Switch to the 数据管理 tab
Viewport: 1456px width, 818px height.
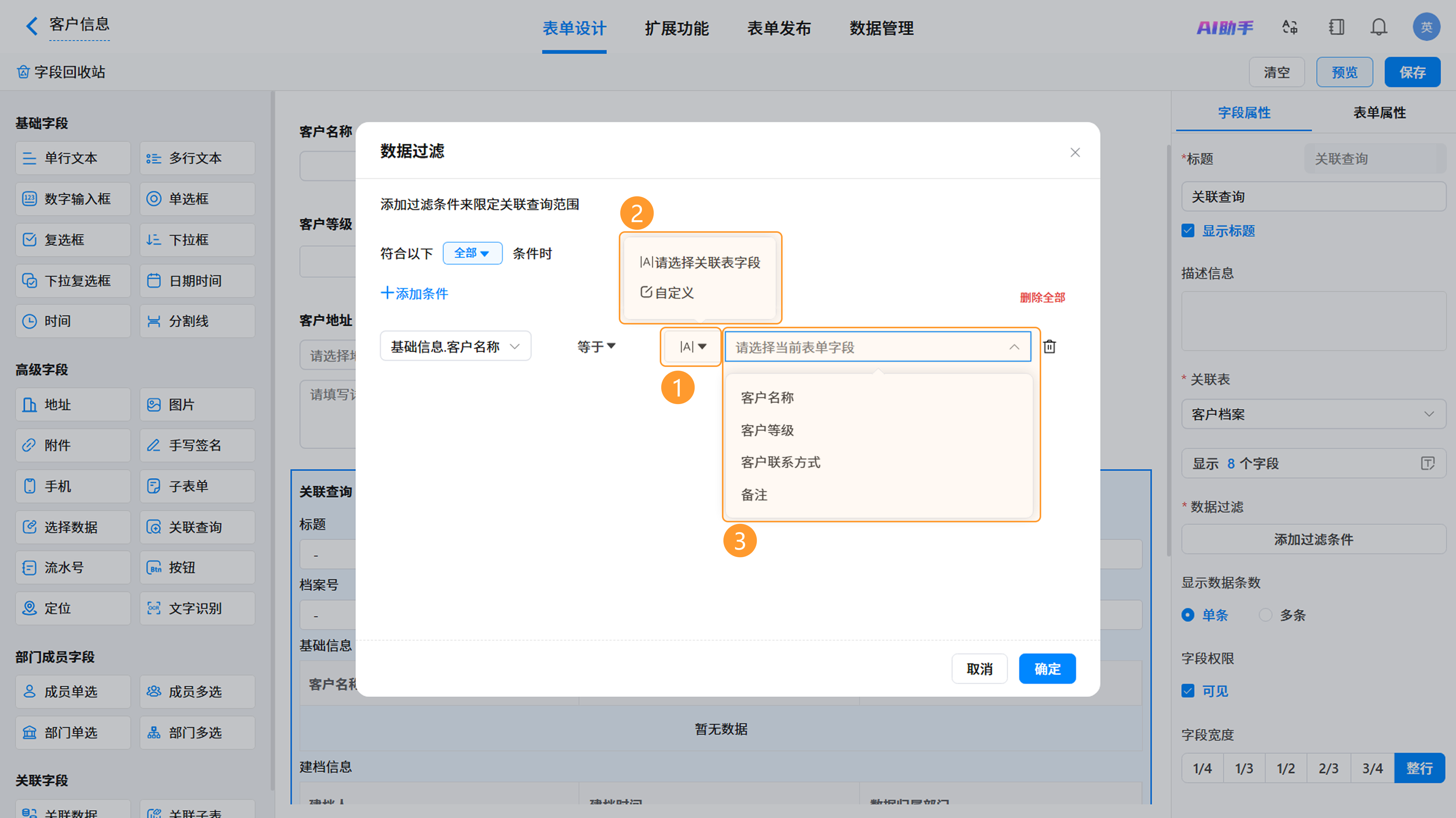[881, 28]
